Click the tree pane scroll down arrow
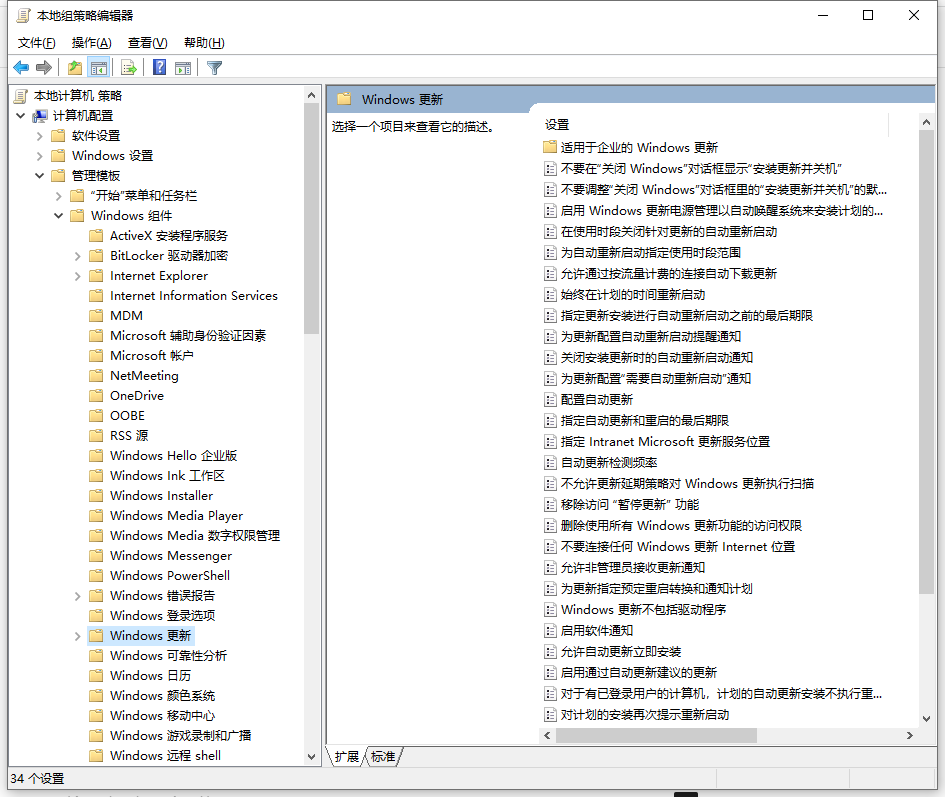This screenshot has height=797, width=945. pos(311,757)
